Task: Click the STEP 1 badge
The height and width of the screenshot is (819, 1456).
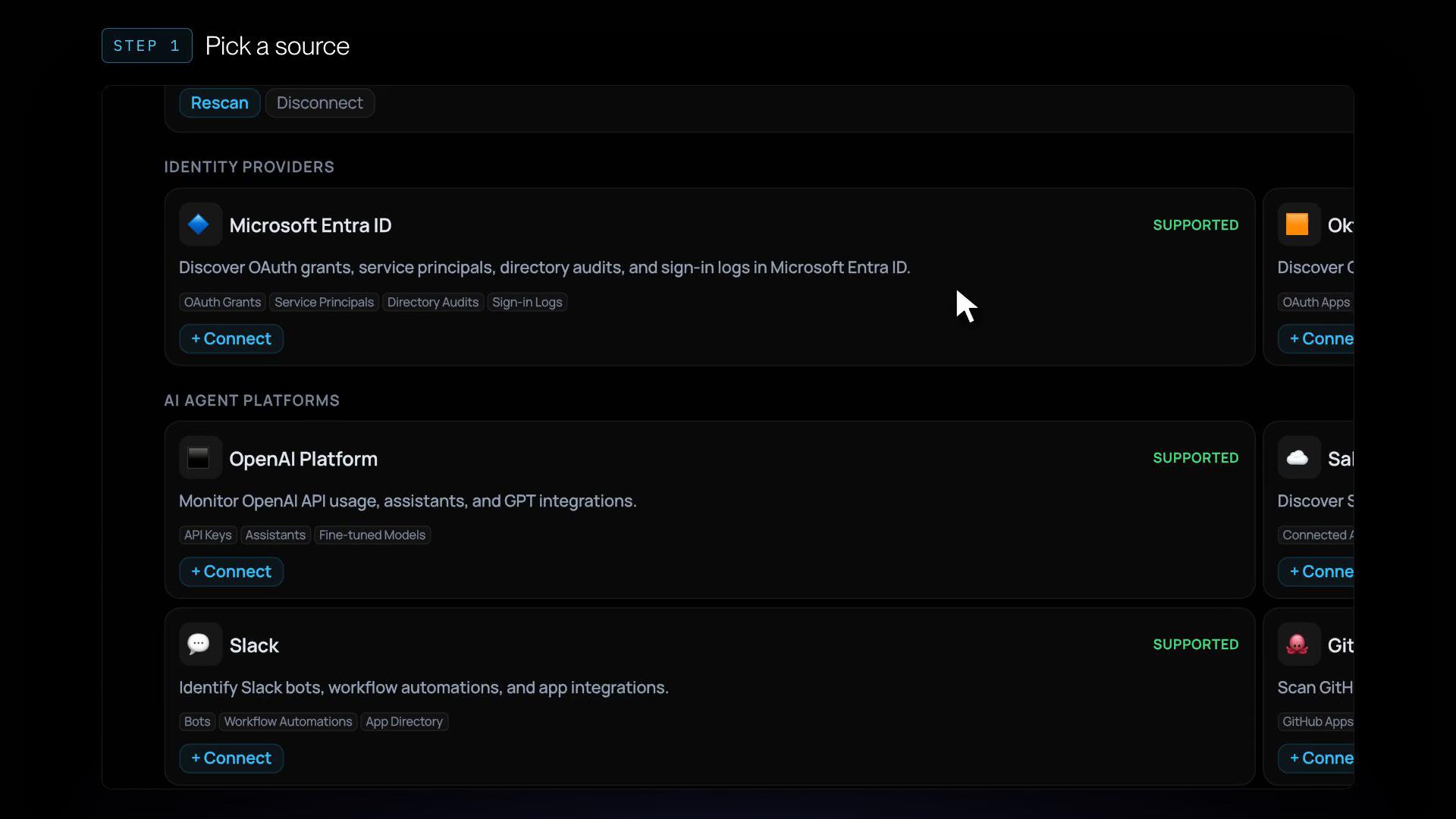Action: coord(147,45)
